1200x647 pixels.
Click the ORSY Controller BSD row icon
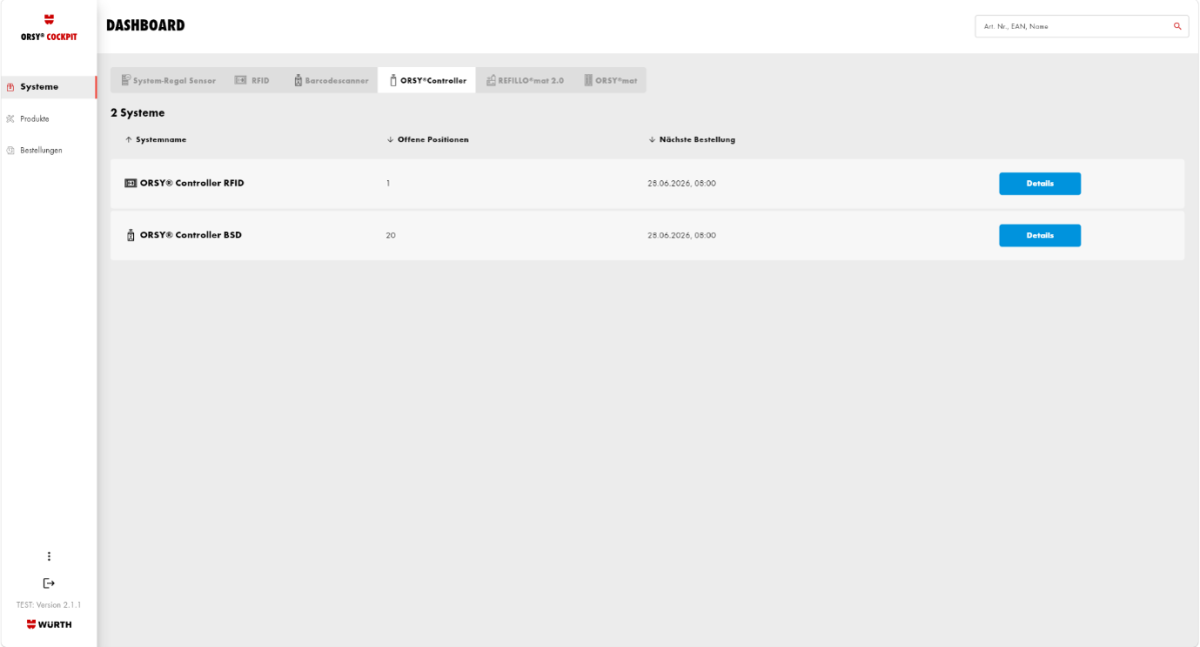pos(130,235)
